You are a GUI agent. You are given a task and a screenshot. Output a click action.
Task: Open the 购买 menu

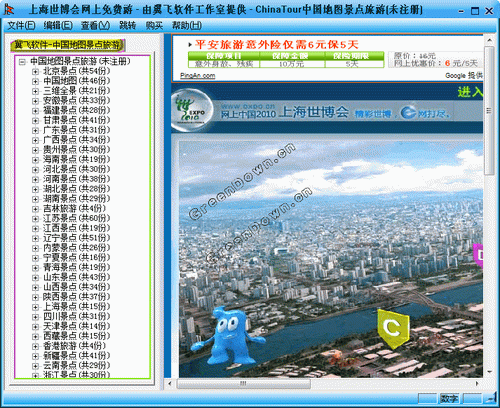coord(154,25)
